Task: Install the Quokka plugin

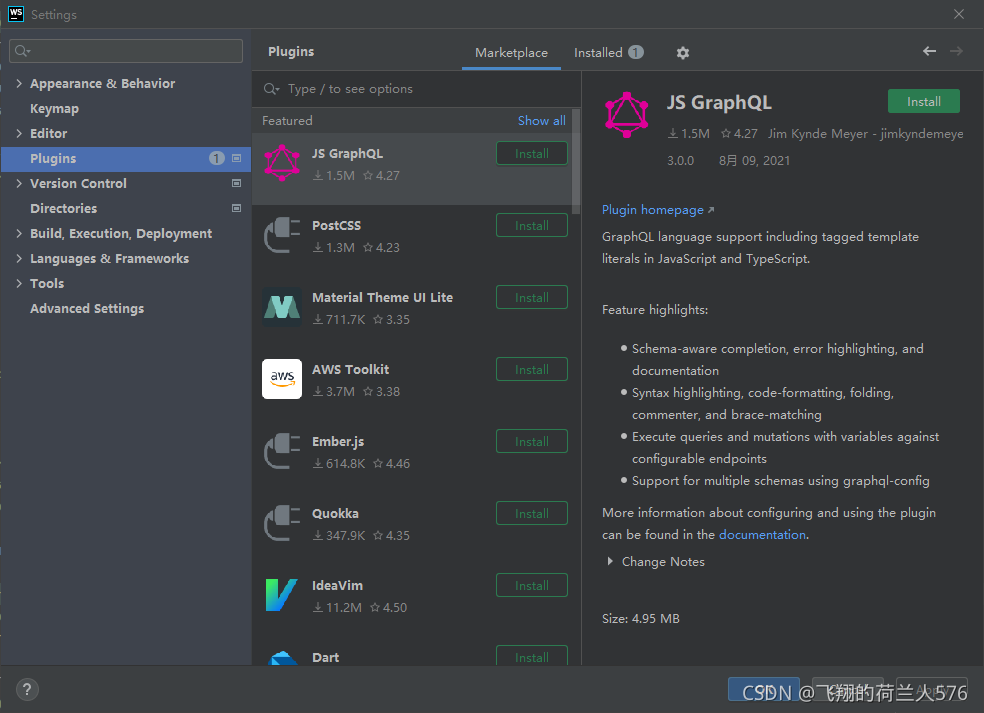Action: pyautogui.click(x=532, y=513)
